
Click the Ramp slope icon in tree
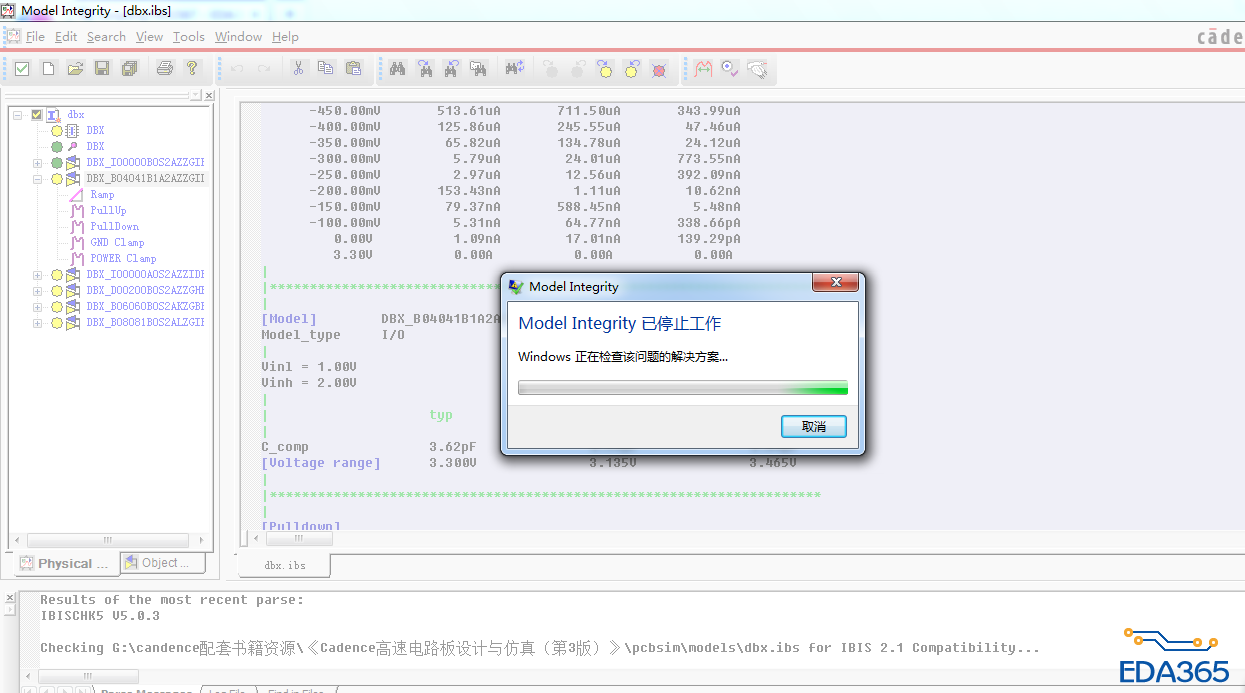point(76,195)
